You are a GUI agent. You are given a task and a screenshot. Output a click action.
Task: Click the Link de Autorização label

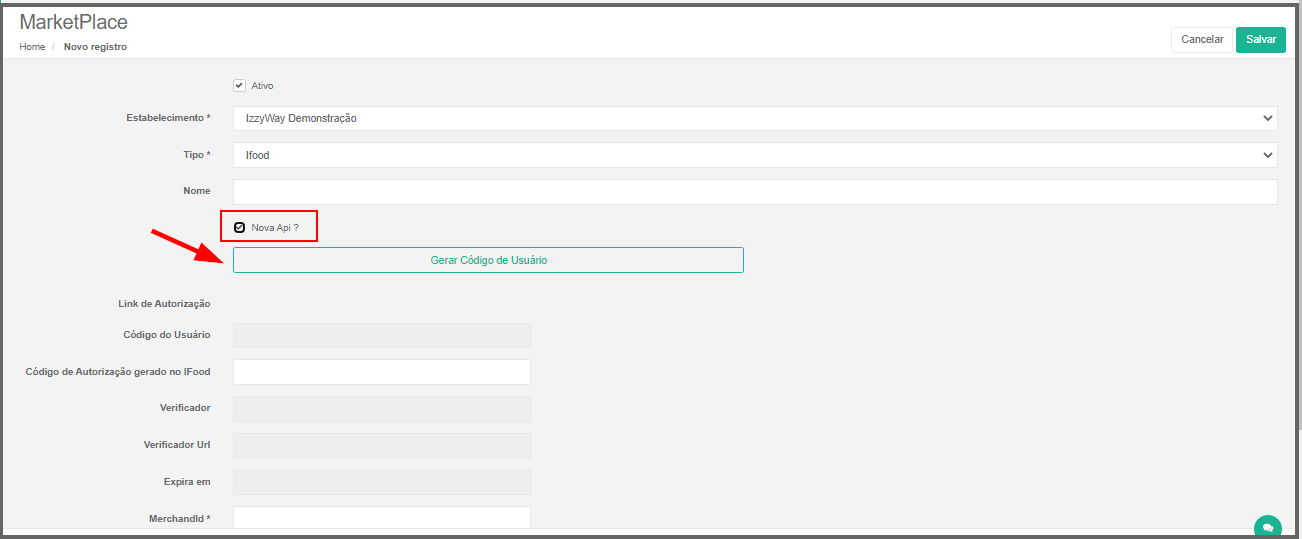click(x=164, y=303)
